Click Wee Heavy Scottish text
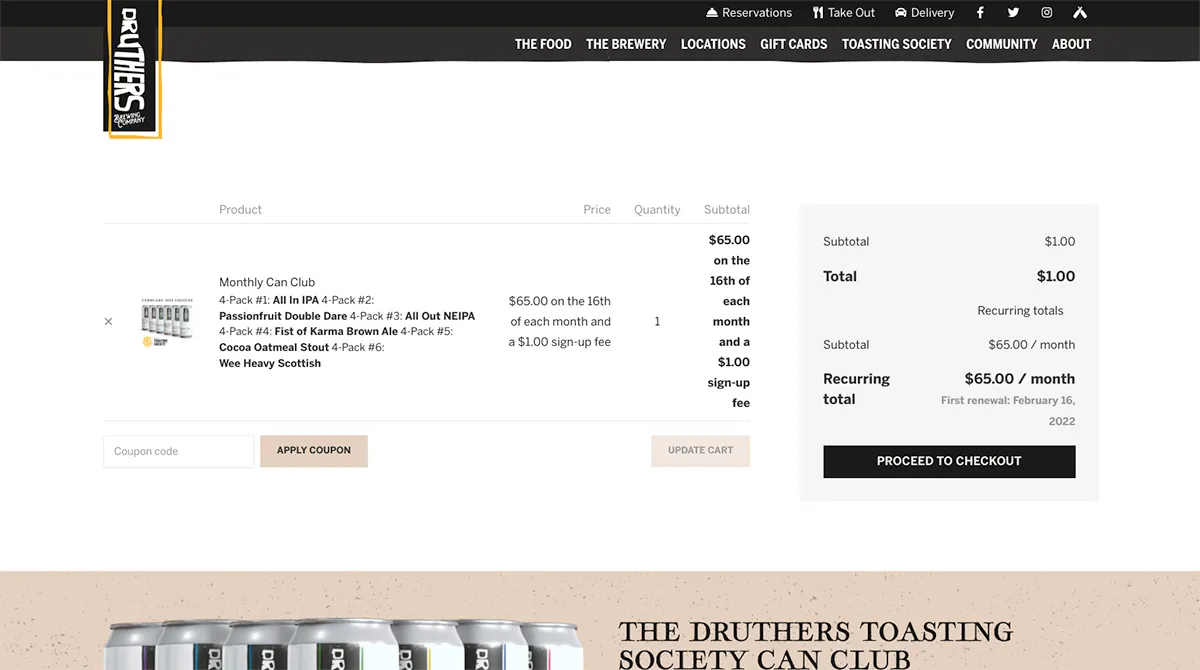Screen dimensions: 1200x670 point(270,364)
